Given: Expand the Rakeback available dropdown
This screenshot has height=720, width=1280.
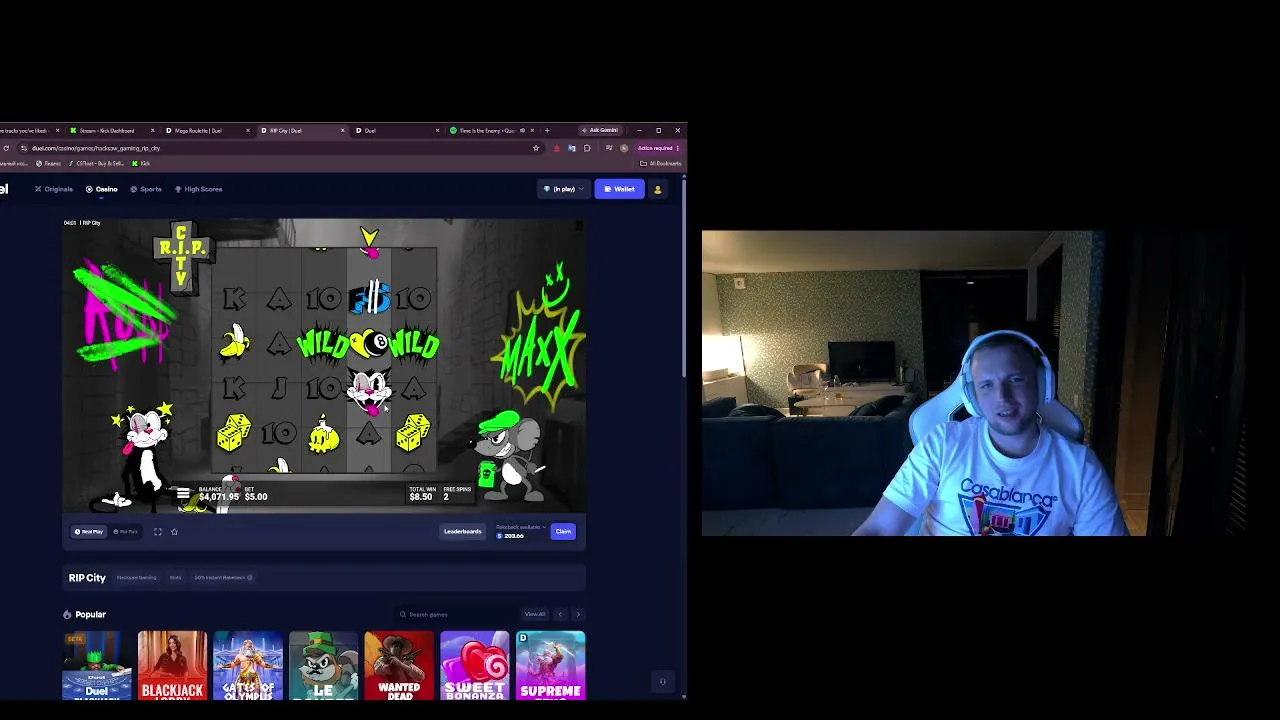Looking at the screenshot, I should click(x=521, y=527).
